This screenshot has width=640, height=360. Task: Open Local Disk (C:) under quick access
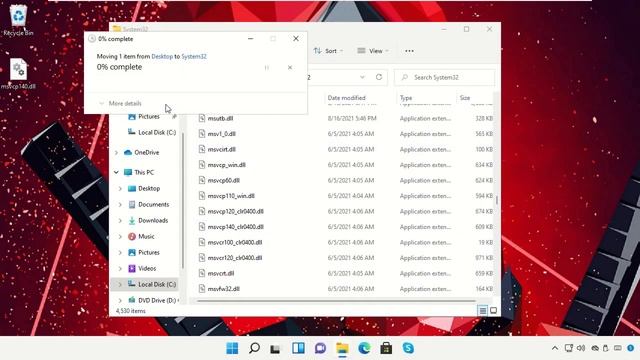[x=157, y=132]
